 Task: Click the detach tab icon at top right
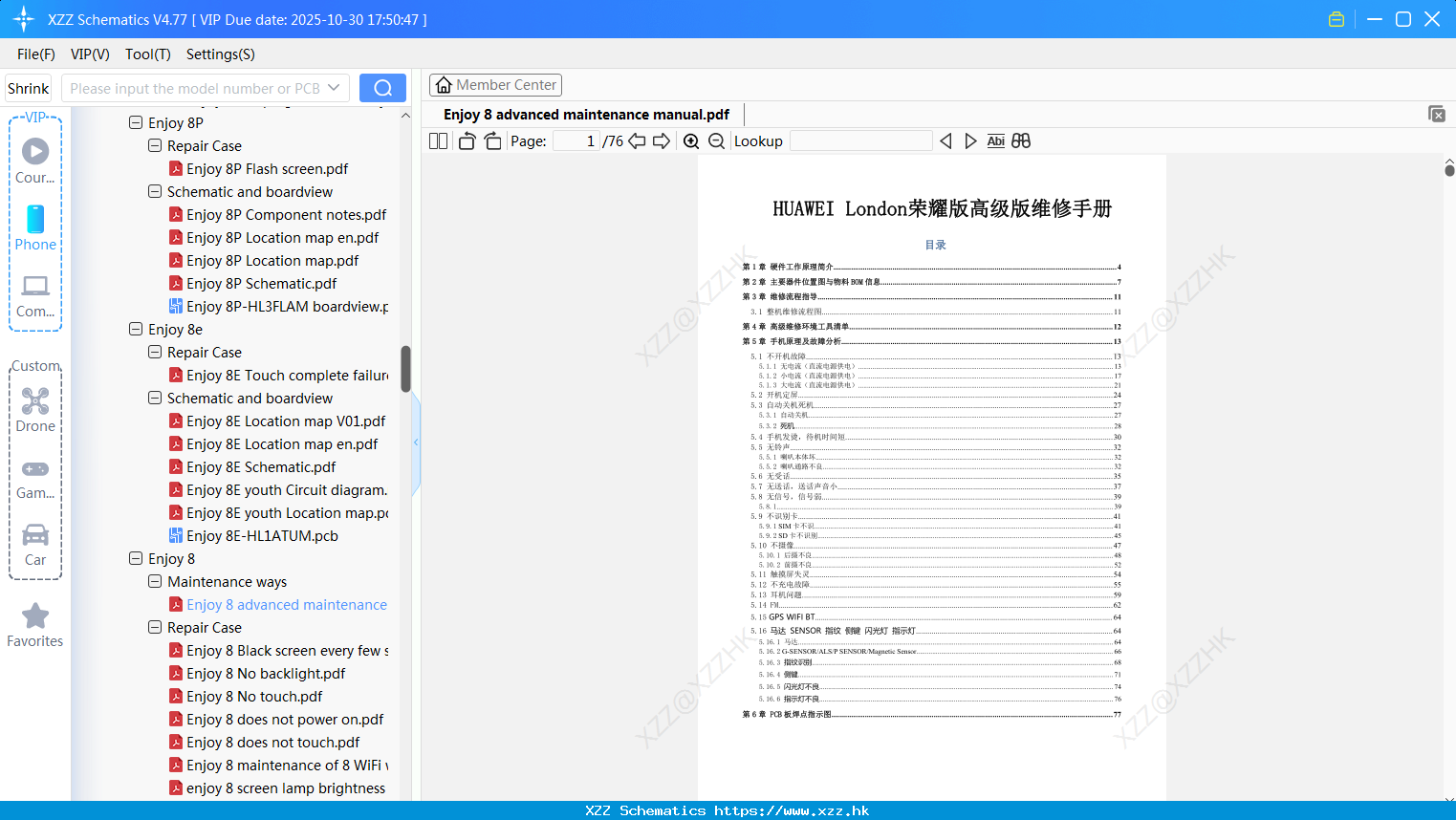[1436, 114]
